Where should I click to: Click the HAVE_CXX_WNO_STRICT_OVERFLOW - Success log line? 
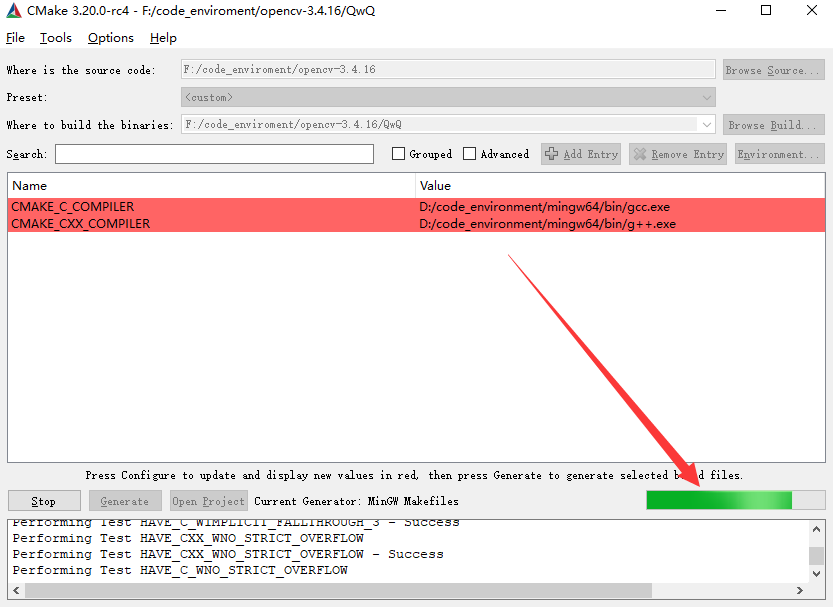tap(228, 554)
